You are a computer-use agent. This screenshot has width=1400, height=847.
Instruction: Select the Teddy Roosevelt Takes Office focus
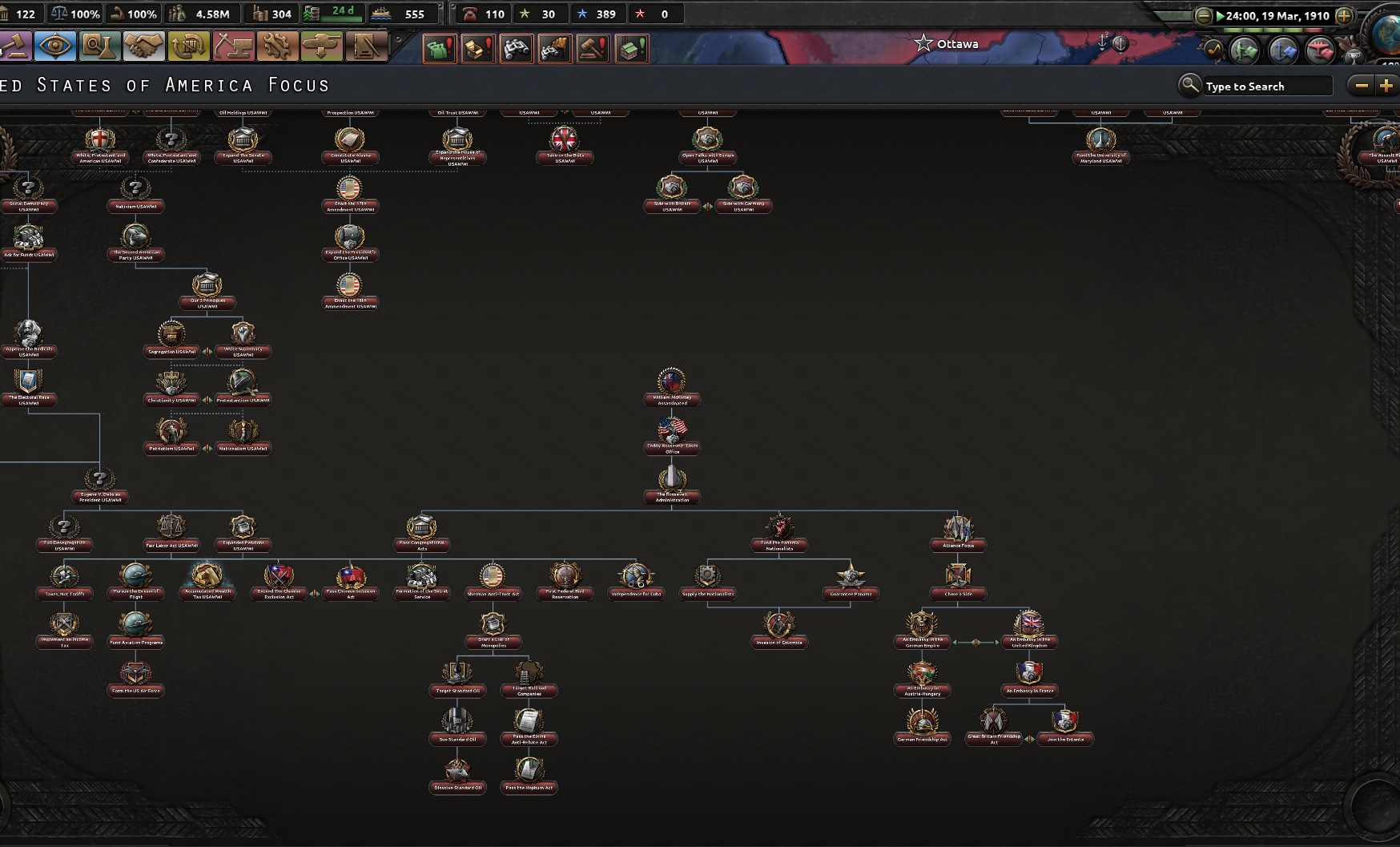pos(672,436)
